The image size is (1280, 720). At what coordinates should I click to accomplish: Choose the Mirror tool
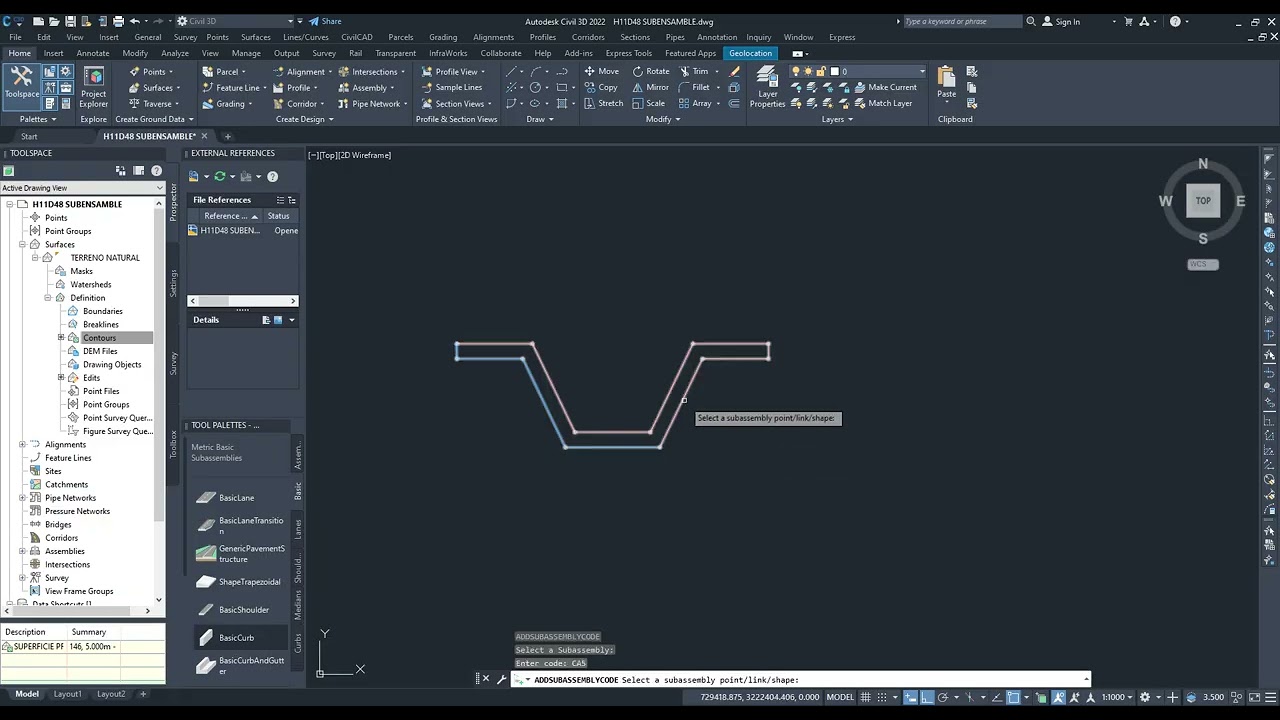(x=650, y=87)
